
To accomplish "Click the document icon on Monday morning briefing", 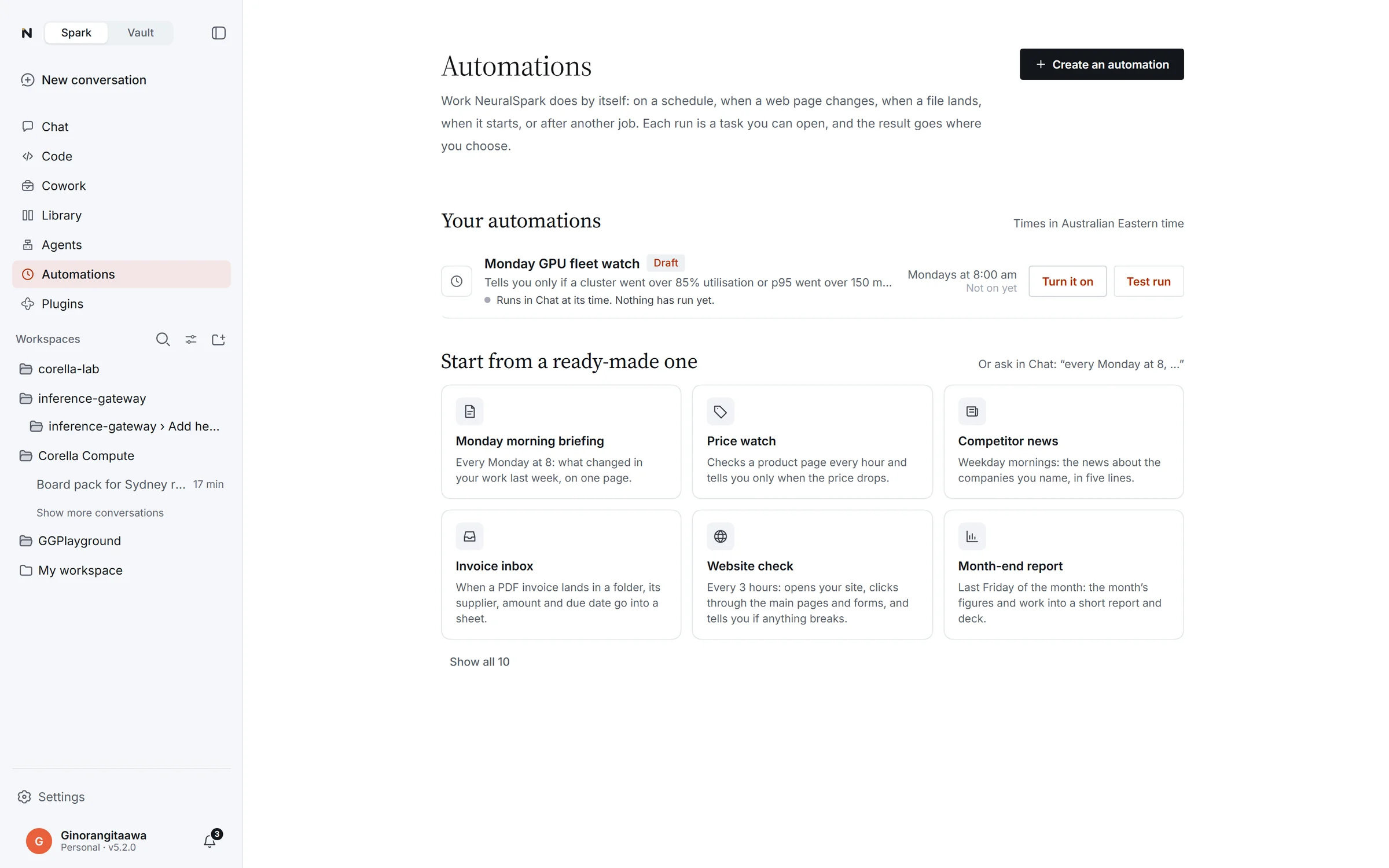I will click(x=469, y=411).
